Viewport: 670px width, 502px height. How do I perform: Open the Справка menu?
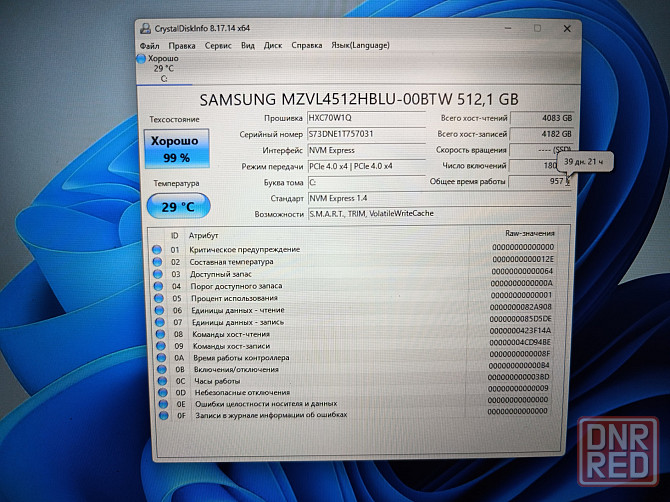tap(306, 45)
